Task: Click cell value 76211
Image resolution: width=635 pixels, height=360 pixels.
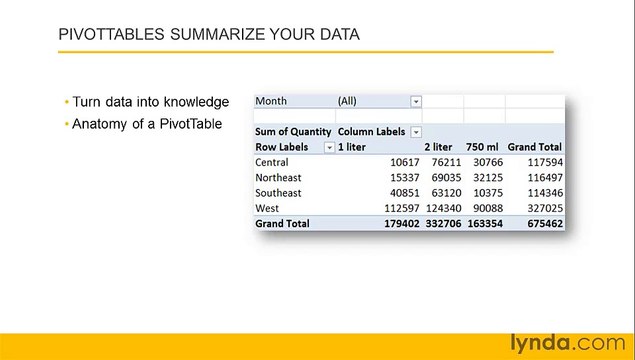Action: pyautogui.click(x=446, y=162)
